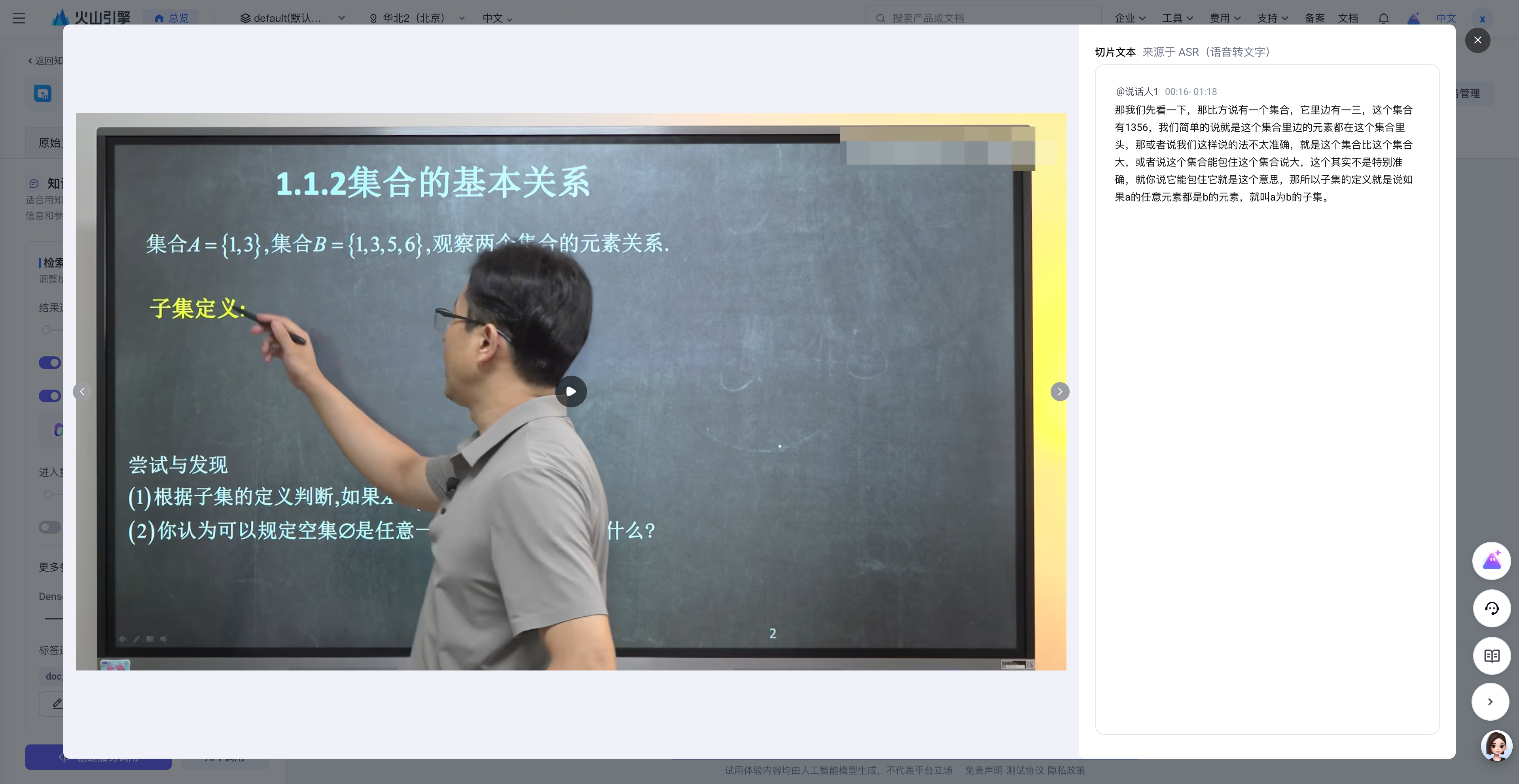Play the lecture video
Viewport: 1519px width, 784px height.
[x=571, y=392]
